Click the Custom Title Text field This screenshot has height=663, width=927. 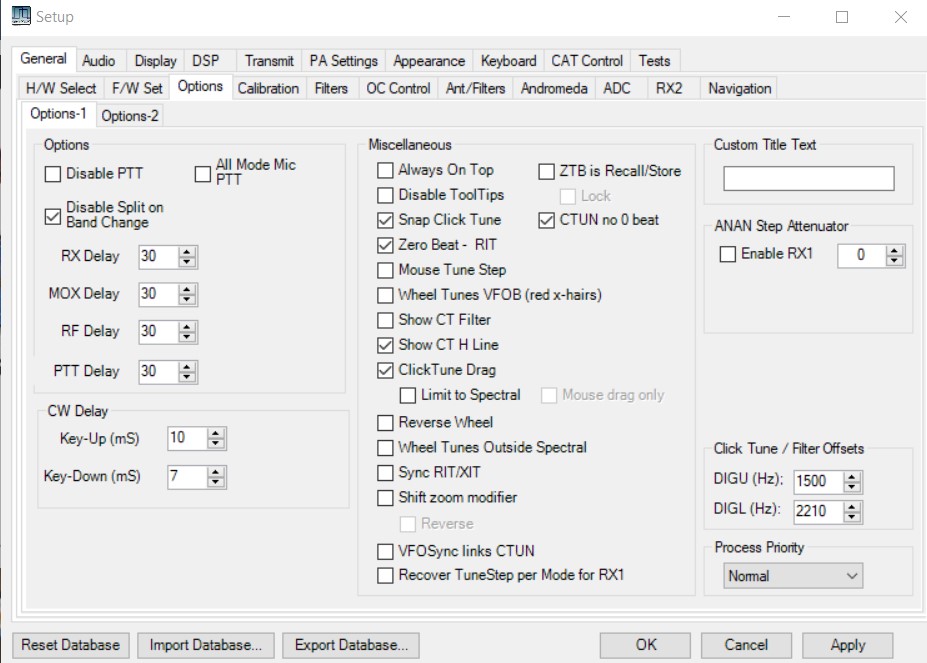click(808, 179)
